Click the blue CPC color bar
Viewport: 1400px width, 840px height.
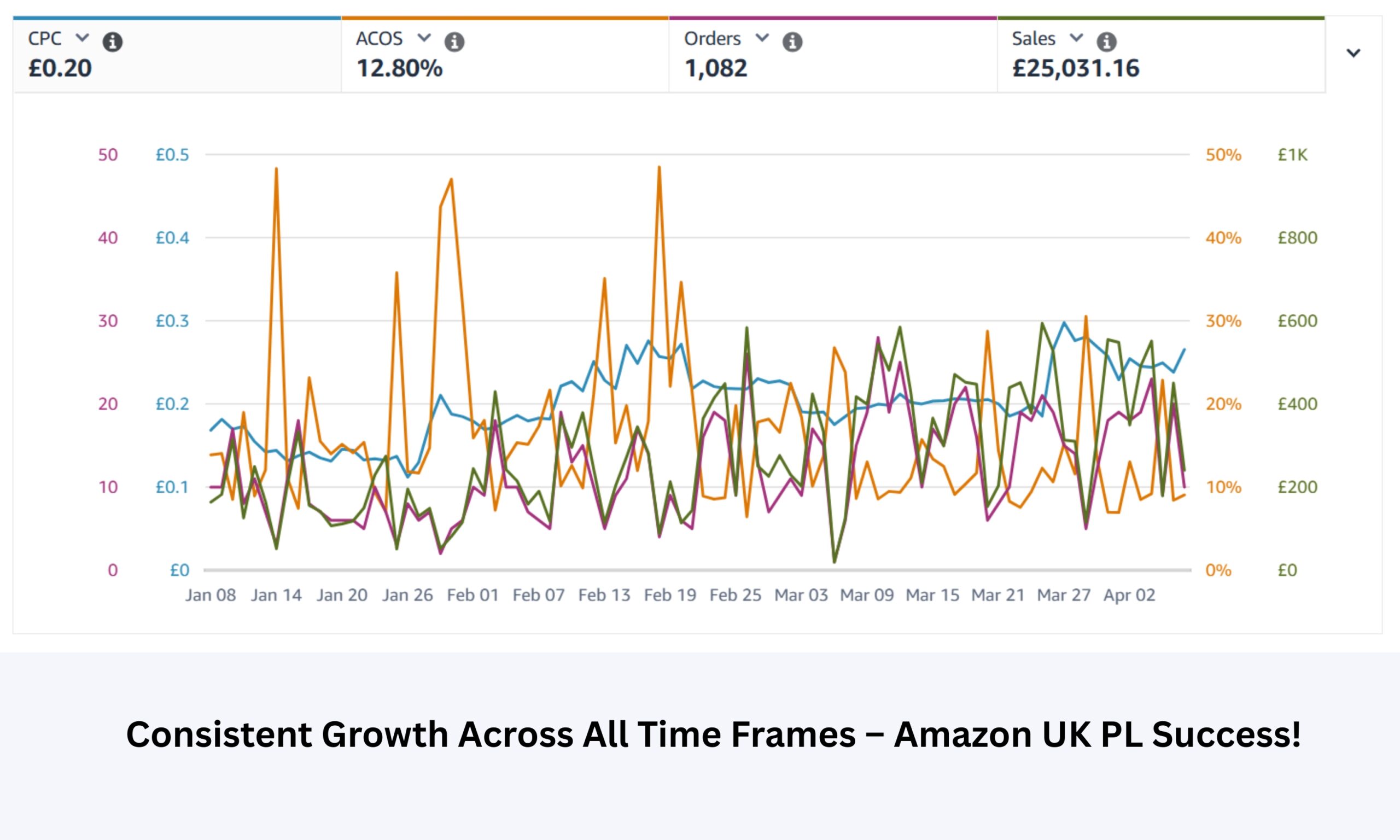(177, 18)
